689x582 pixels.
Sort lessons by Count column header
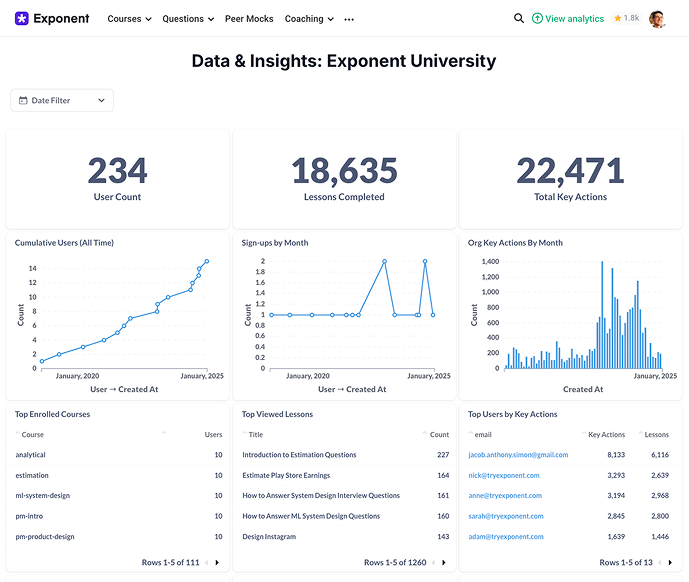click(439, 435)
